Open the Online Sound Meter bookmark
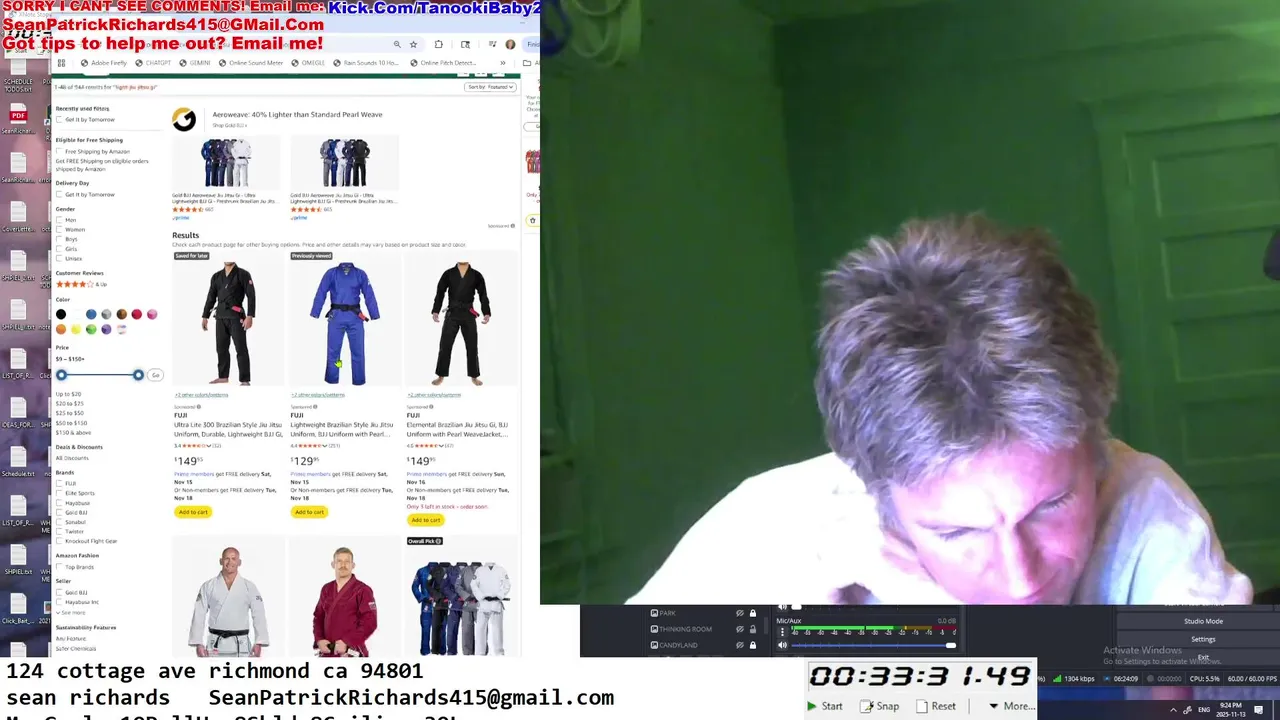 click(250, 63)
